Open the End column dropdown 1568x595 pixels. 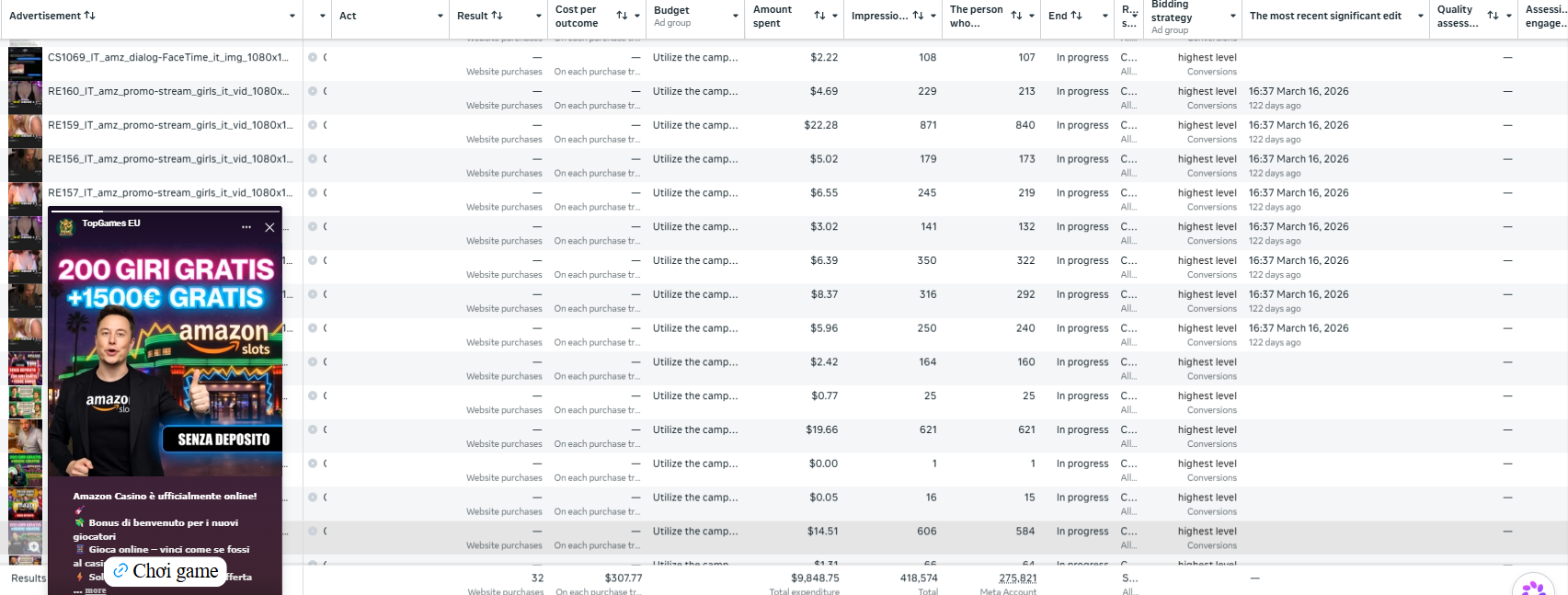pyautogui.click(x=1104, y=17)
